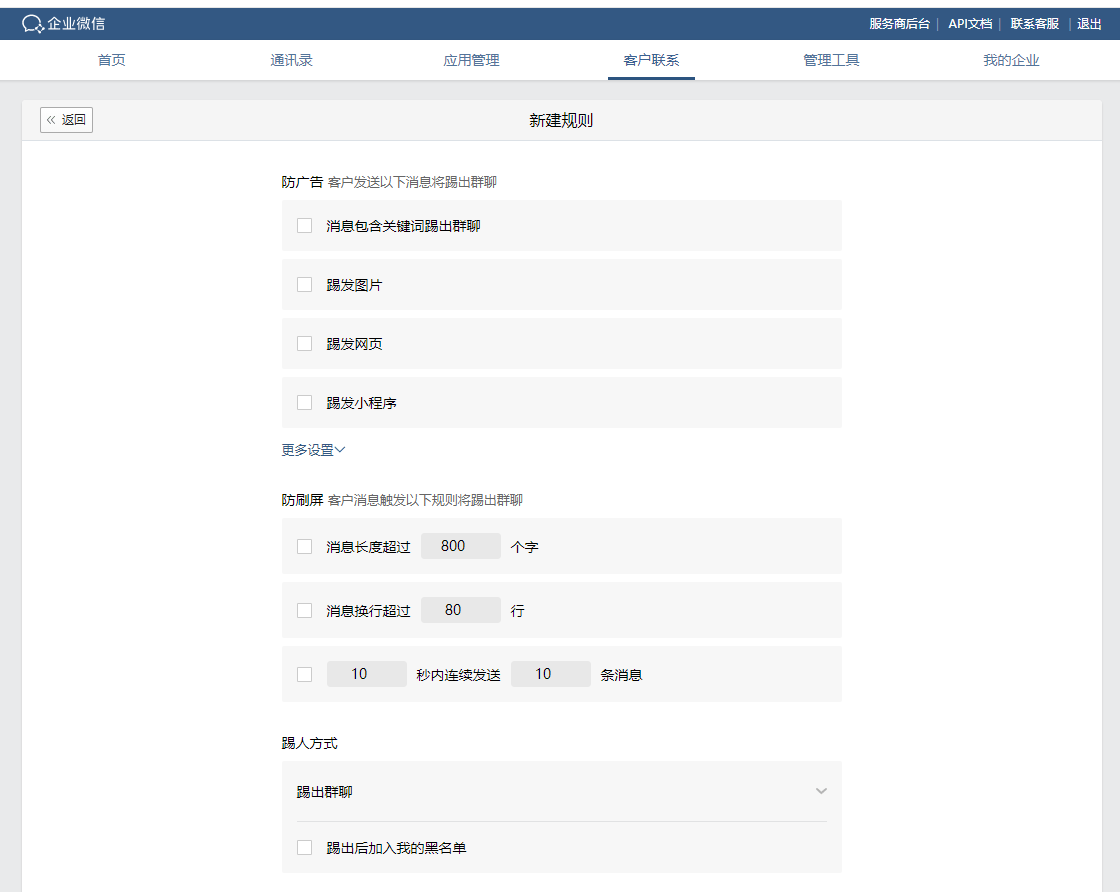Check the 踢发图片 option
Image resolution: width=1120 pixels, height=892 pixels.
tap(305, 285)
